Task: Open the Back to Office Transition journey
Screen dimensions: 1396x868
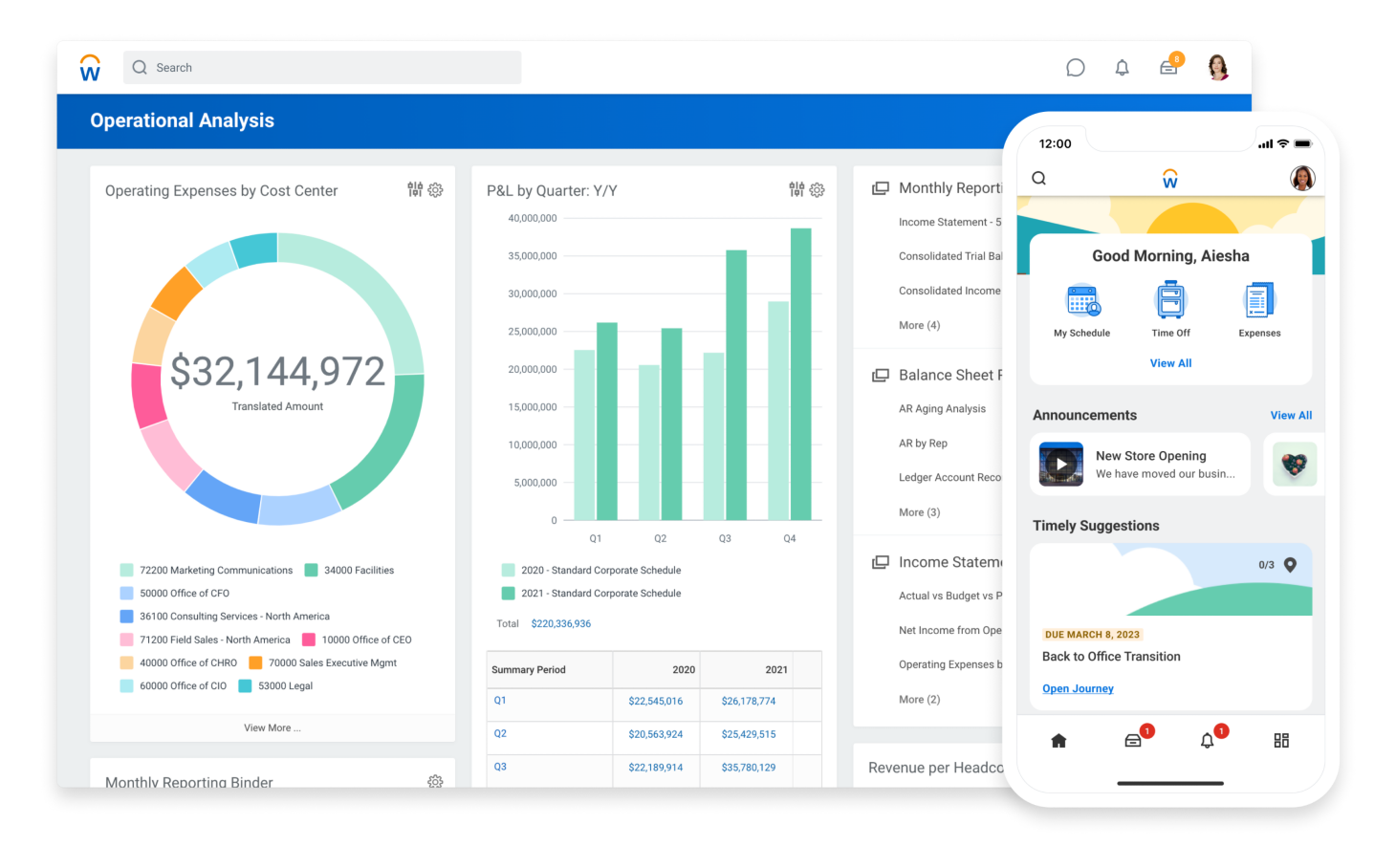Action: [x=1078, y=688]
